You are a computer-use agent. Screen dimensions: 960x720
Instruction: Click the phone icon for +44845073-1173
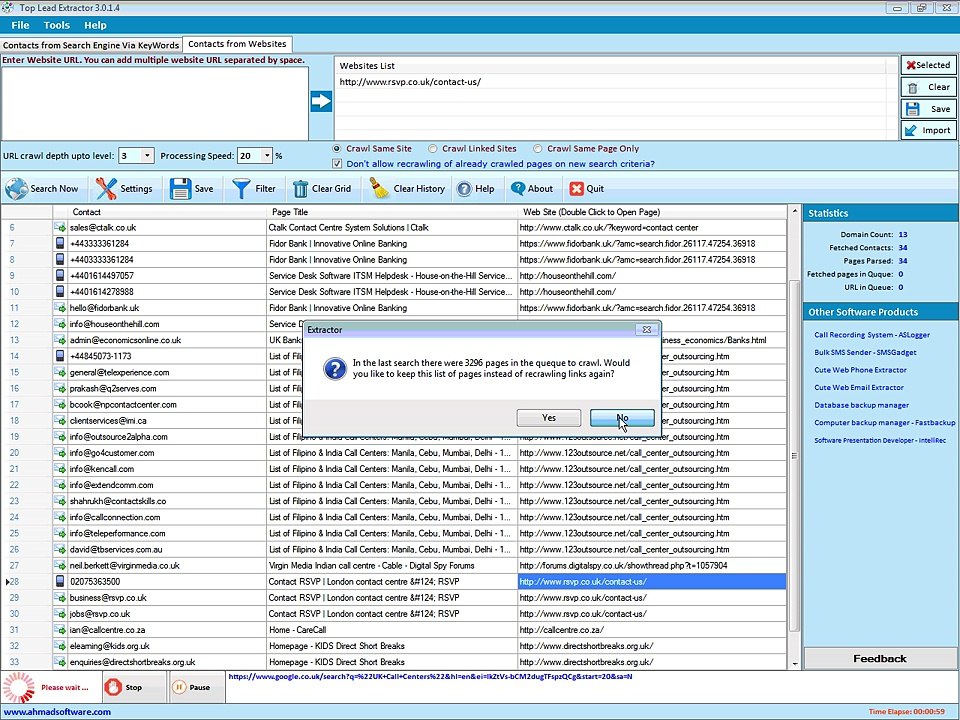(60, 356)
